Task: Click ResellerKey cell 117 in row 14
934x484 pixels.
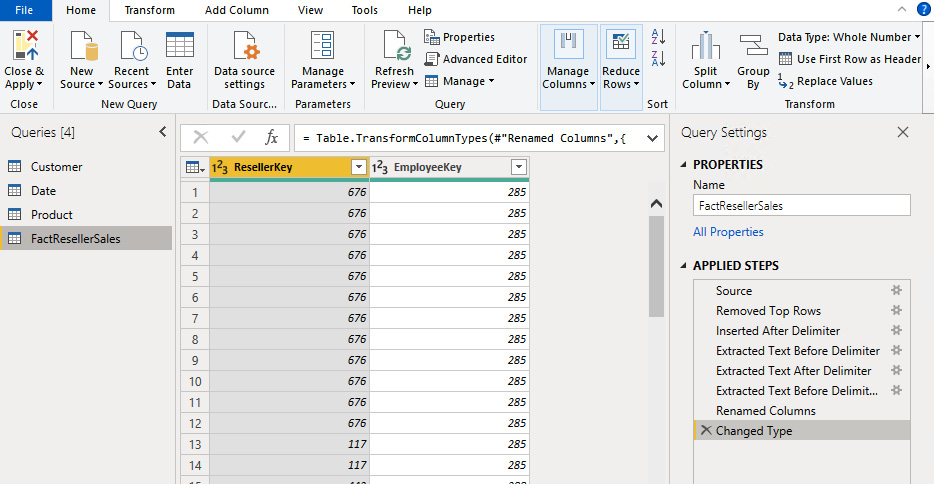Action: pos(289,465)
